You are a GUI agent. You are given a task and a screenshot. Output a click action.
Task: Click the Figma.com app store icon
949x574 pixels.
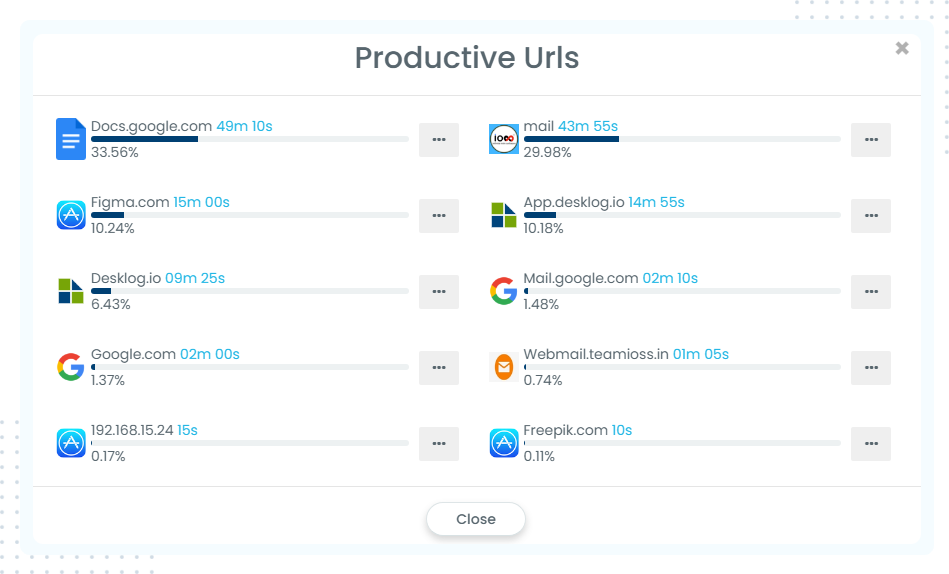tap(71, 215)
